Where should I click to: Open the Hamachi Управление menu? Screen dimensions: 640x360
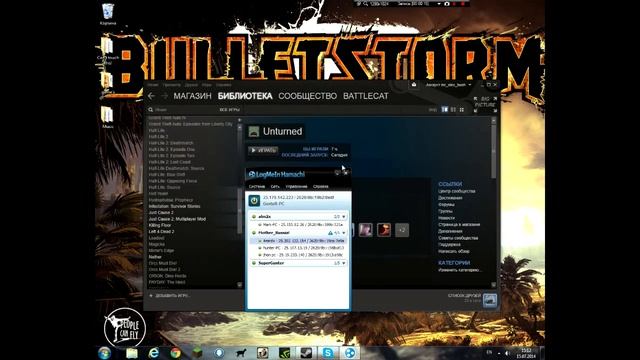click(x=296, y=187)
